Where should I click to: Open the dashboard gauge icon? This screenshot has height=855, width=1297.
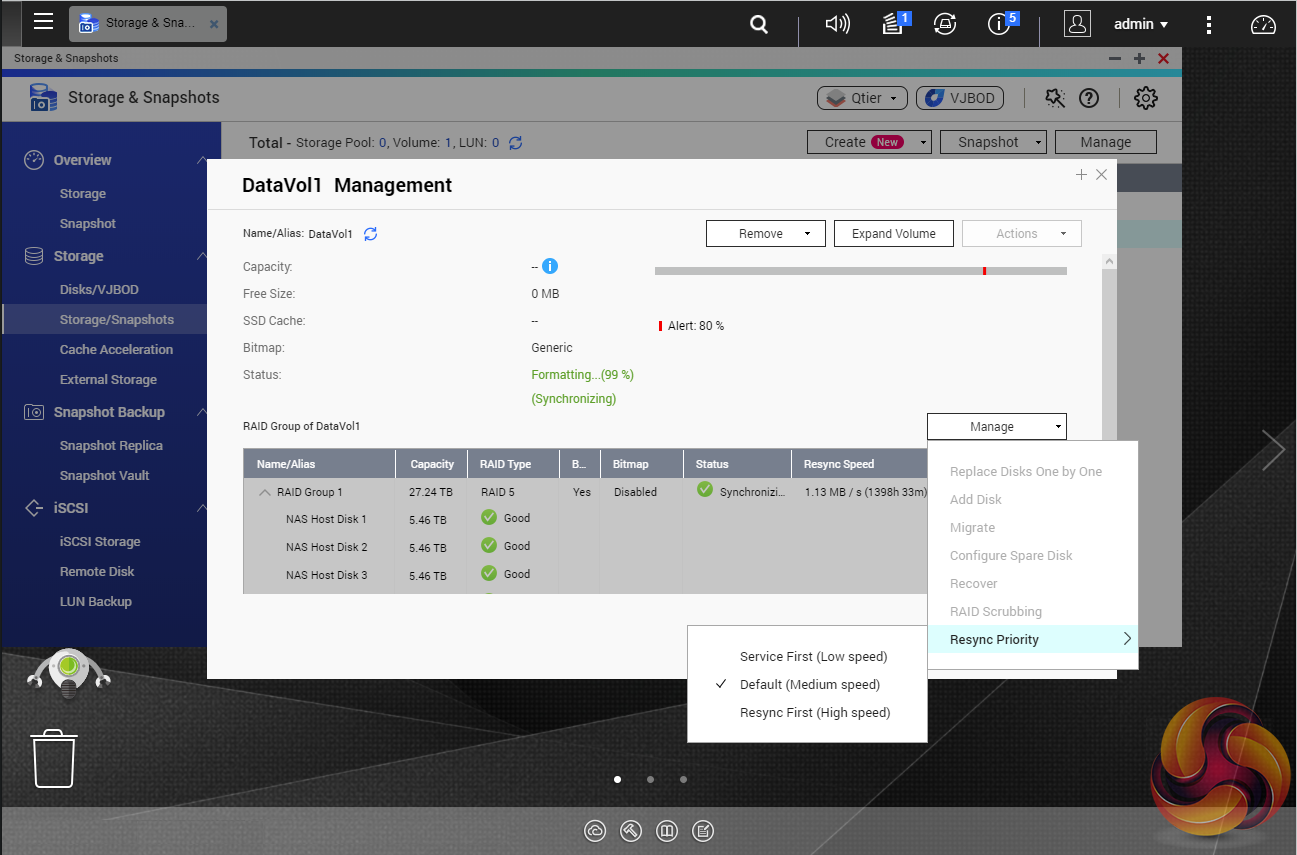(1264, 25)
